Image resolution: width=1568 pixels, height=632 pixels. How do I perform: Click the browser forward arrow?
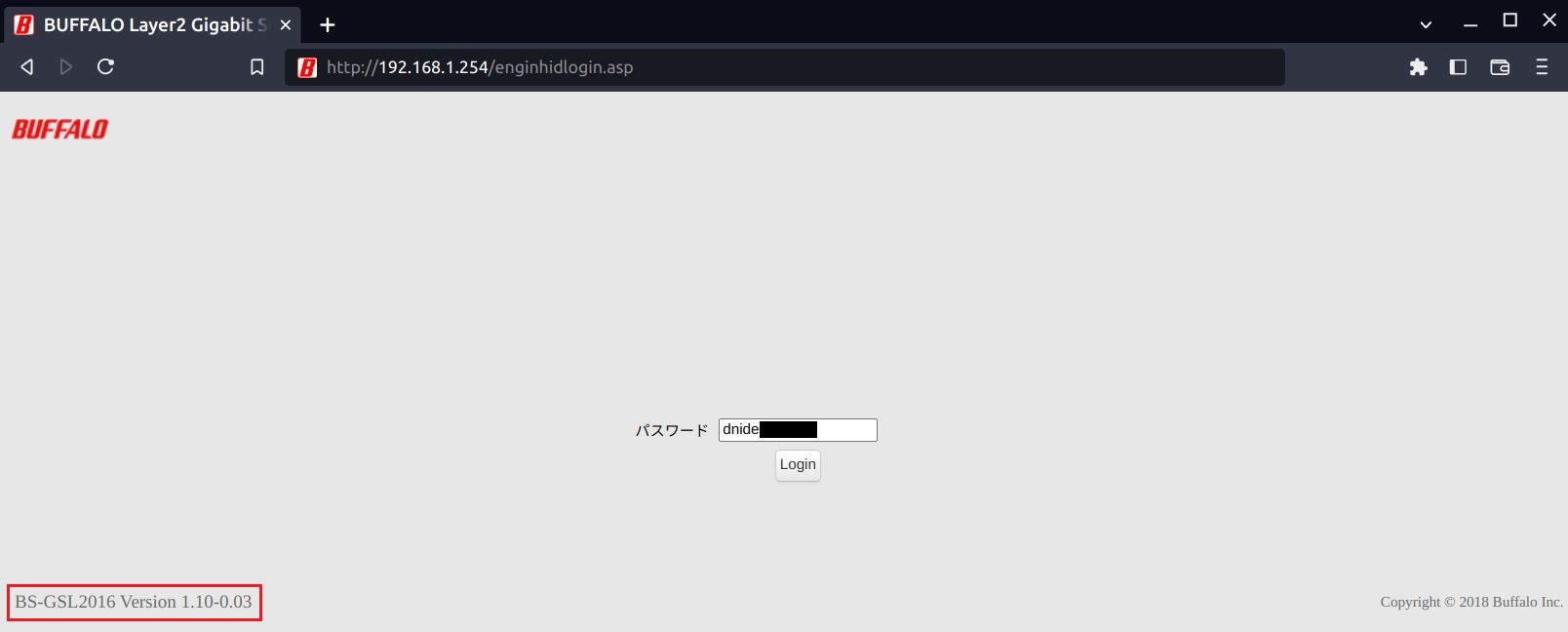66,67
